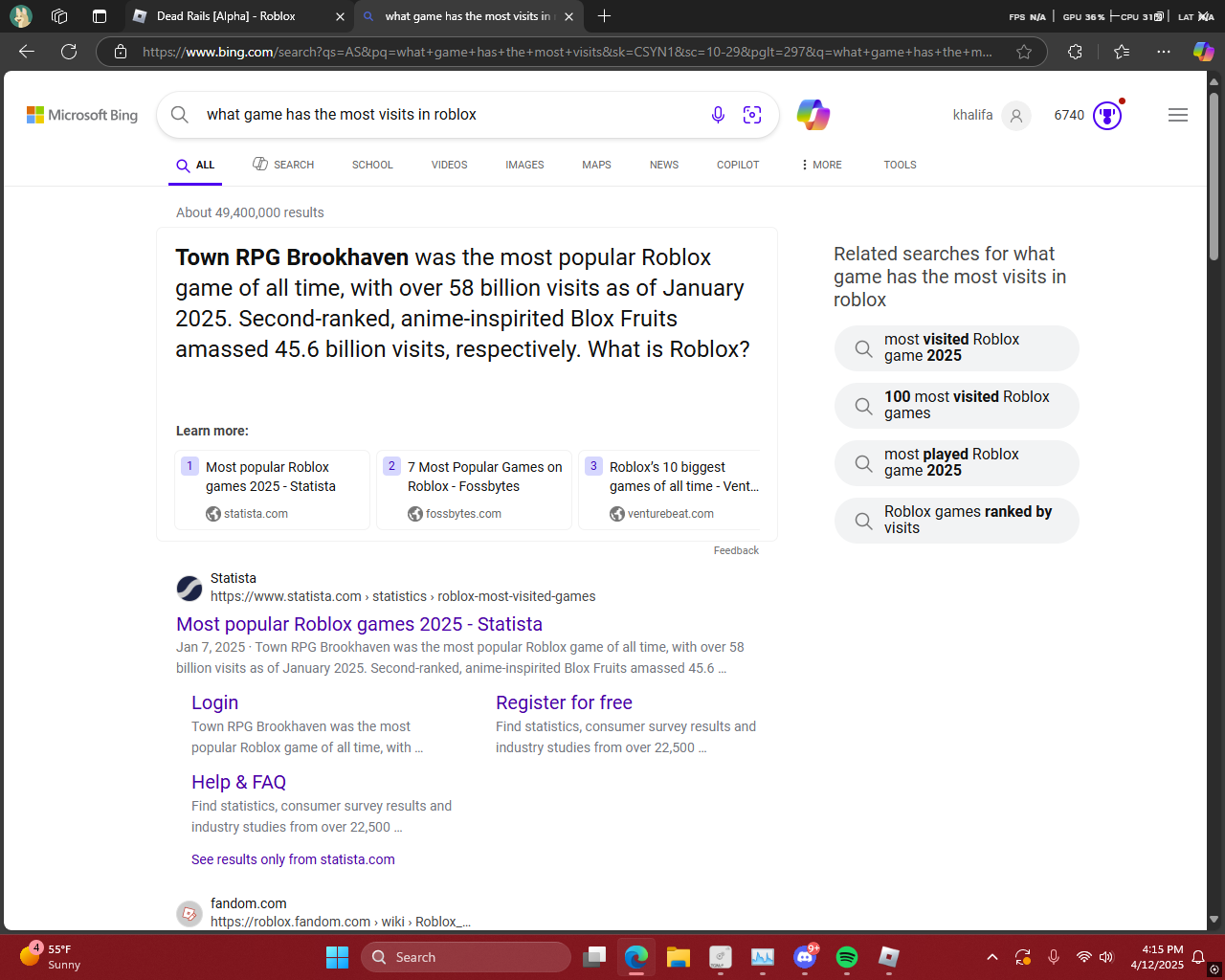Open the khalifa account profile icon
The width and height of the screenshot is (1225, 980).
pyautogui.click(x=1016, y=116)
